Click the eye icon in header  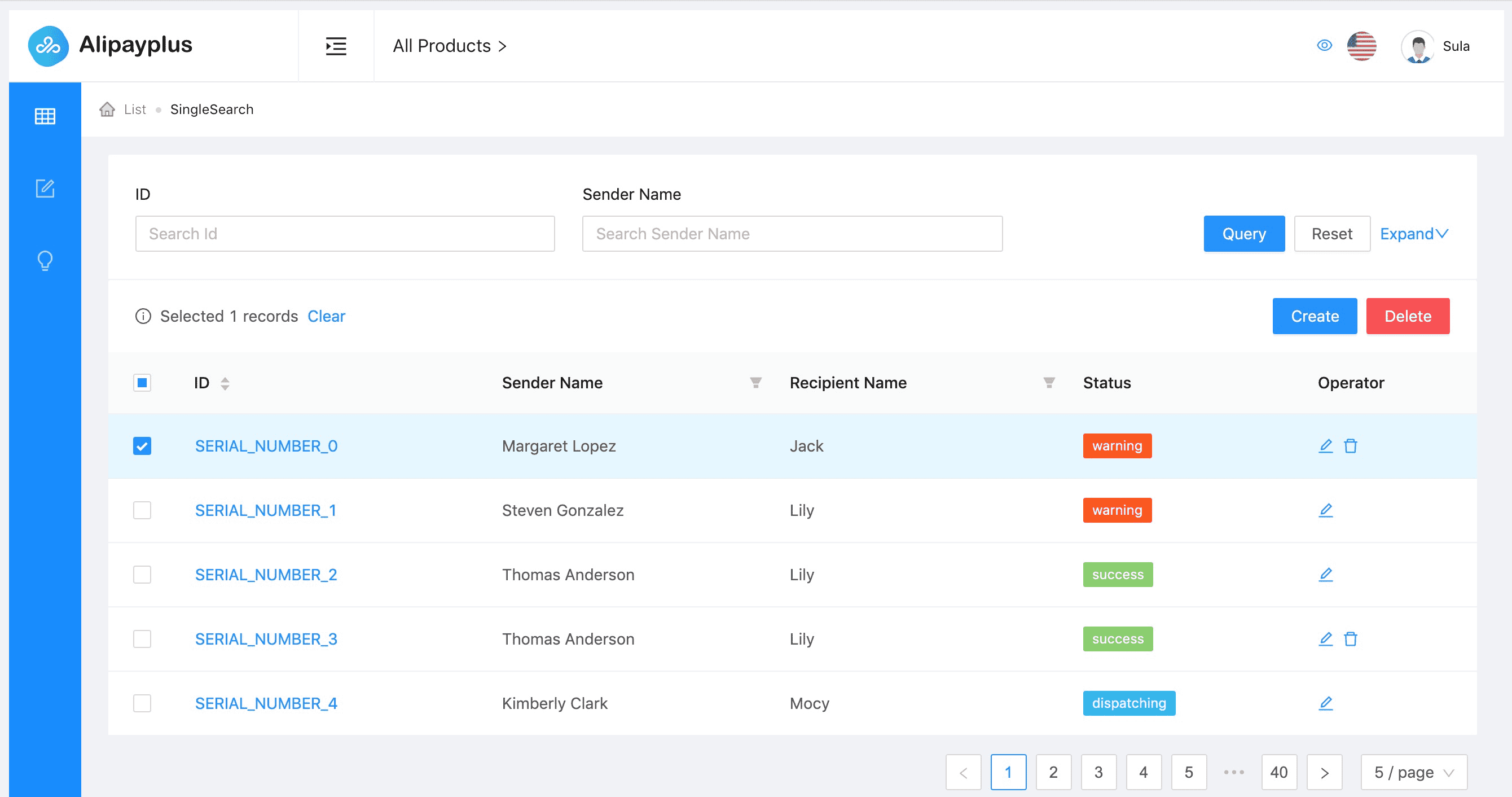pyautogui.click(x=1324, y=45)
